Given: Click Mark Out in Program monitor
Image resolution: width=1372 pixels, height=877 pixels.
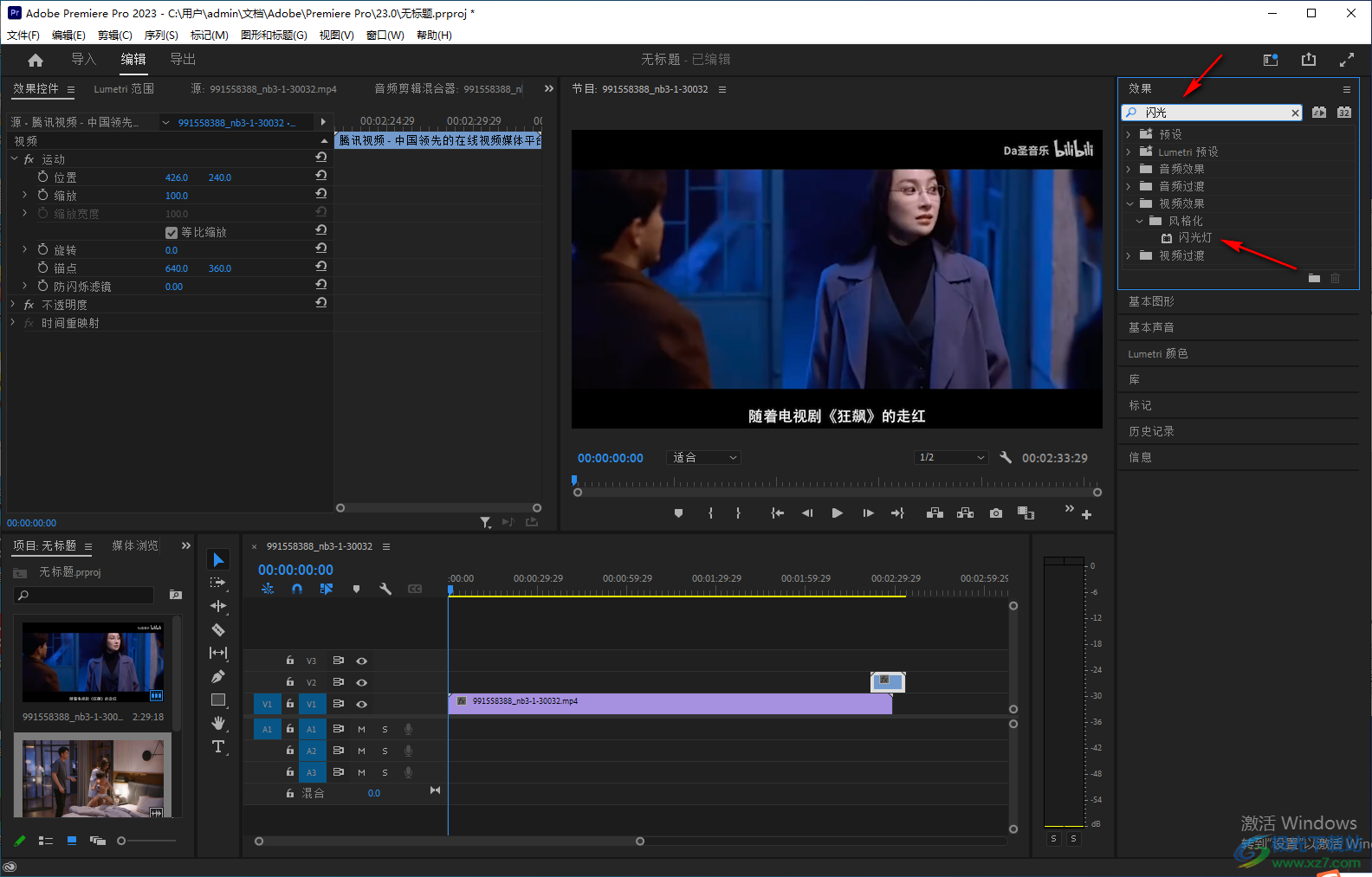Looking at the screenshot, I should 738,513.
